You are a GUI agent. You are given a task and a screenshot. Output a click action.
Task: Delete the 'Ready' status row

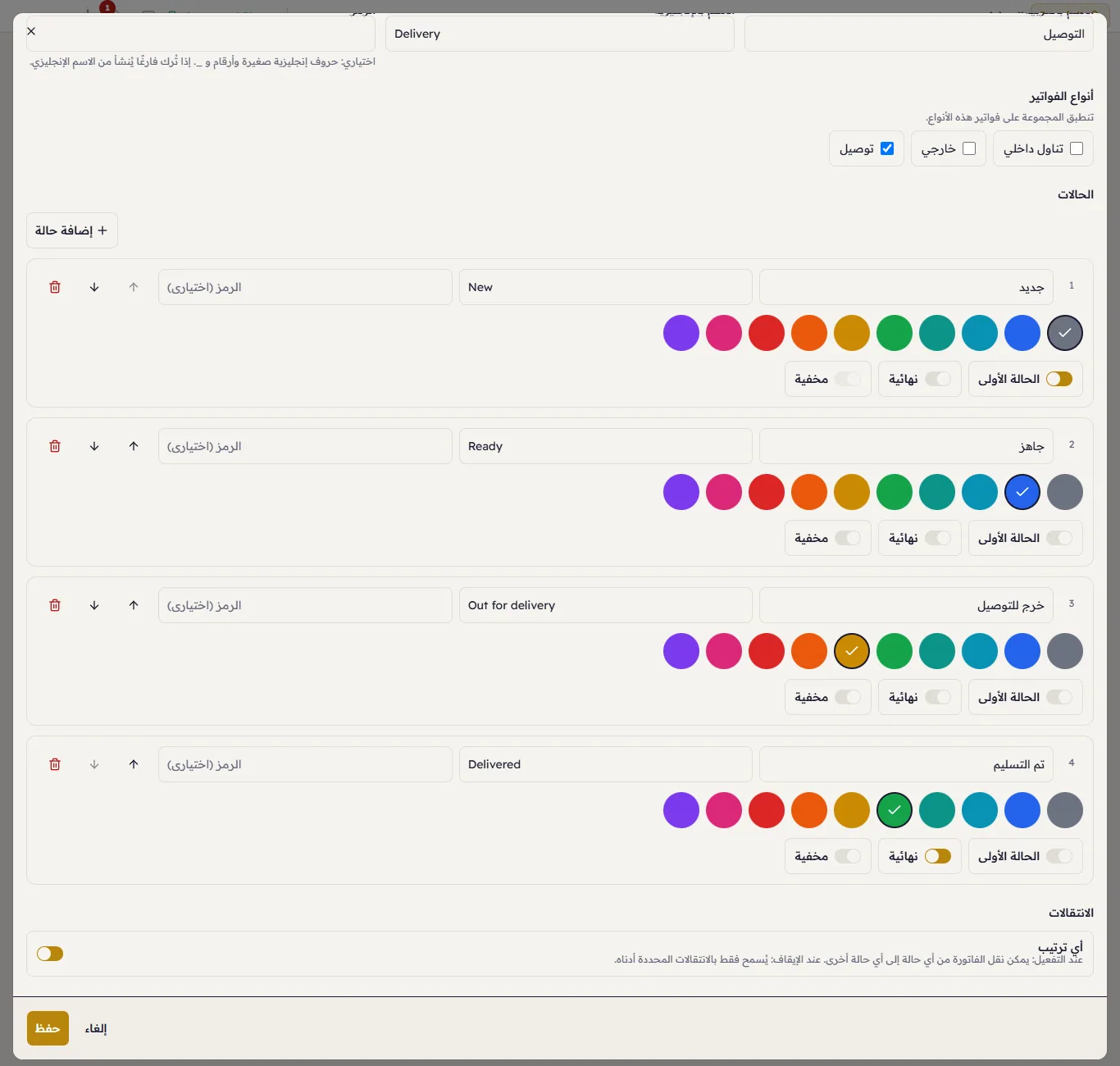(x=55, y=446)
